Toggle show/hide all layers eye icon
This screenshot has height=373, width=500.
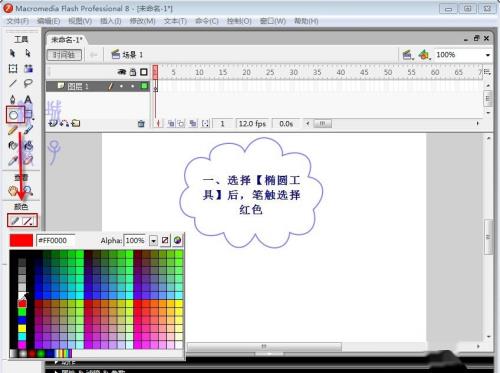pos(122,72)
